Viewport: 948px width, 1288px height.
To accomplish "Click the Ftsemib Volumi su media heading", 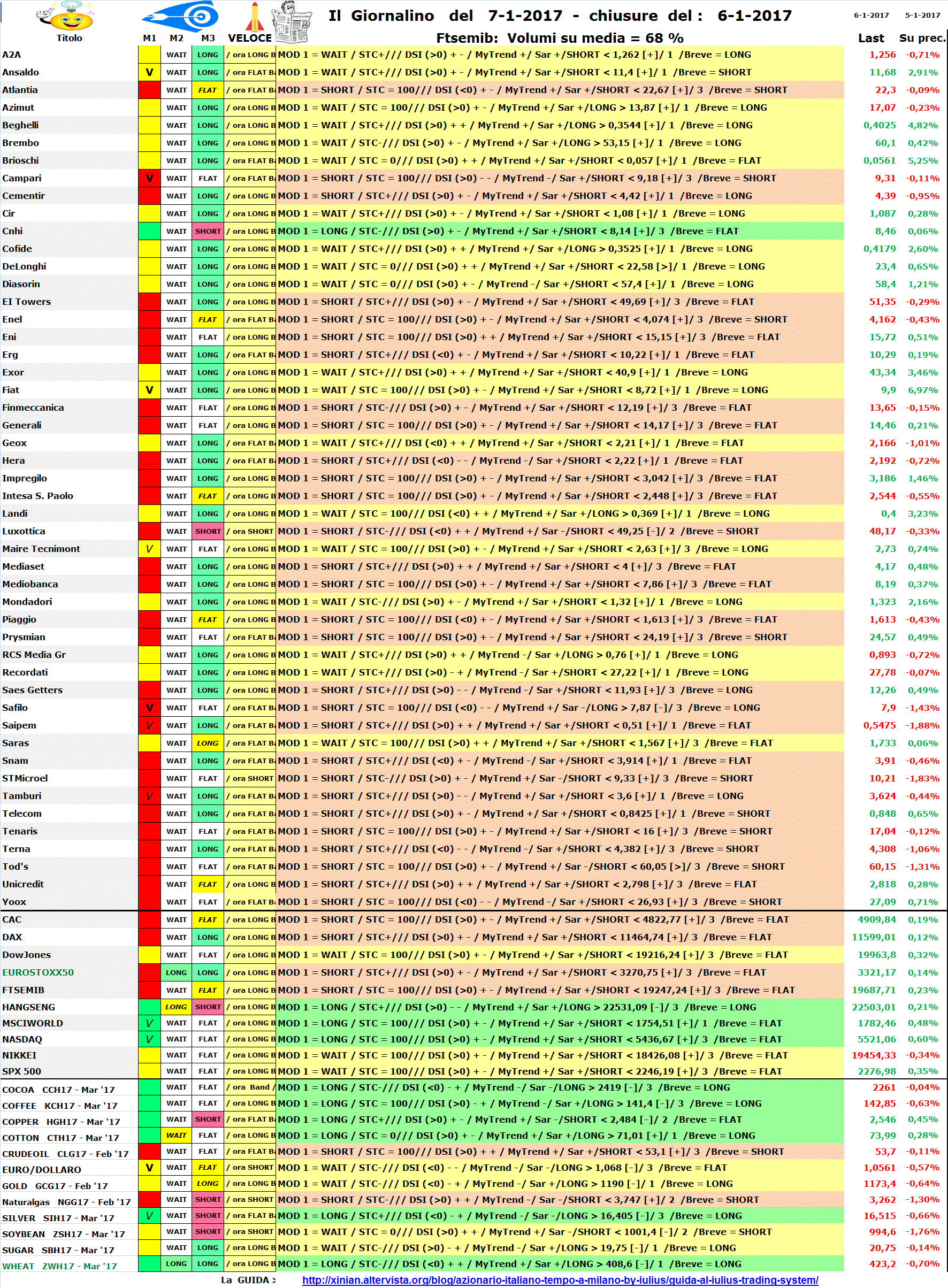I will pyautogui.click(x=560, y=38).
